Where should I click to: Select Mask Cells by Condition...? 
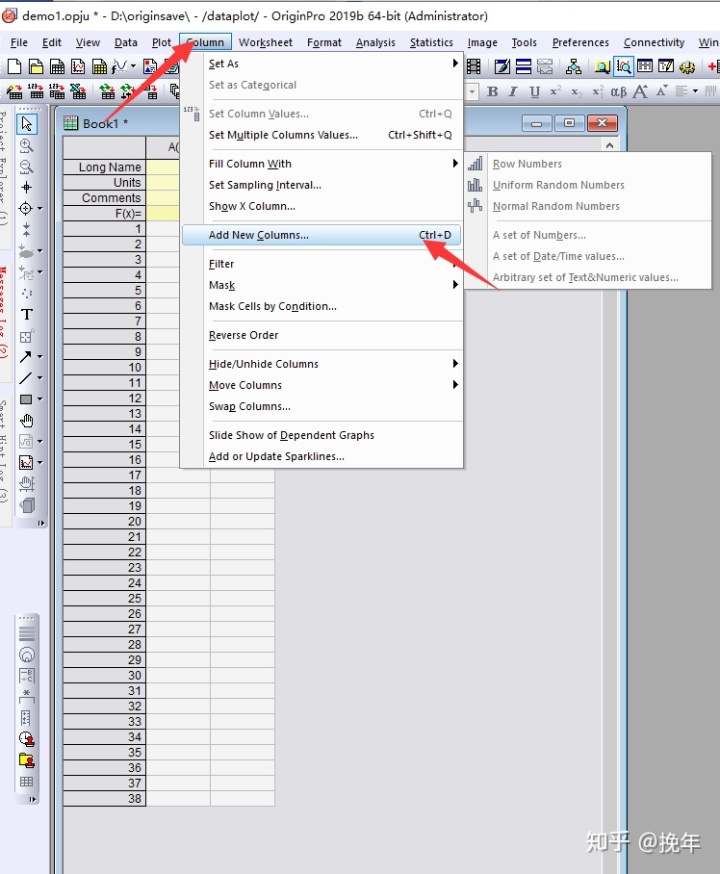pyautogui.click(x=331, y=306)
